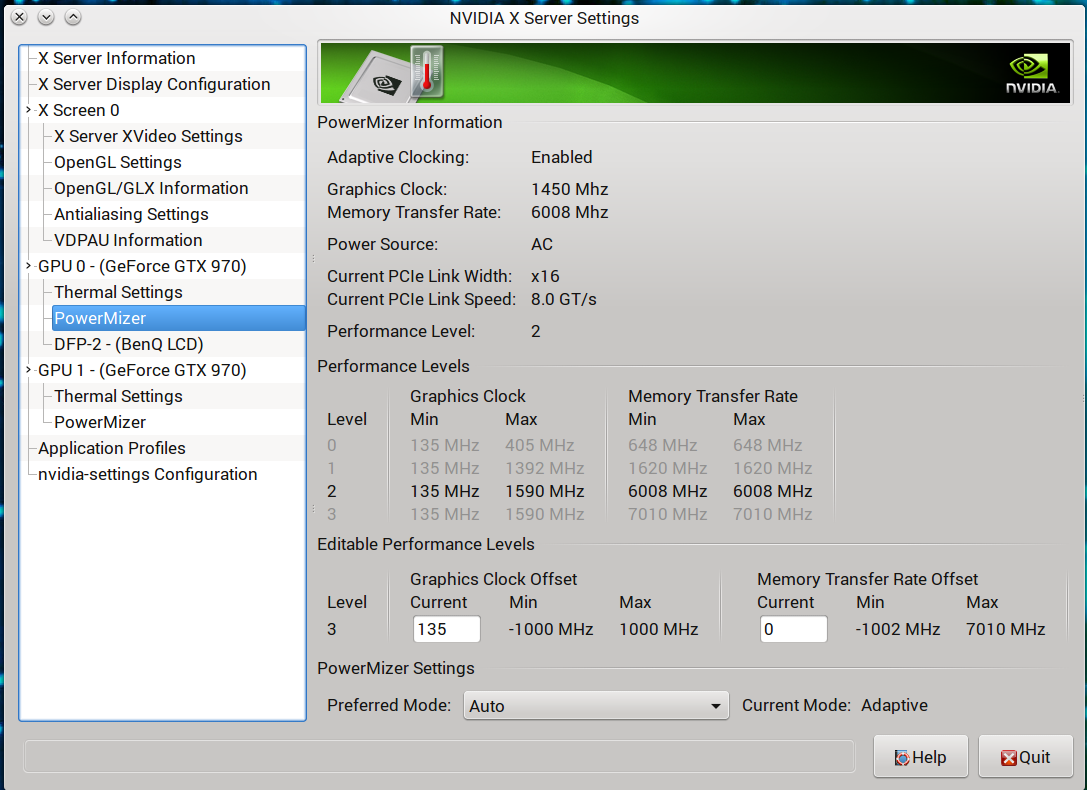Click the window close X button

click(19, 17)
